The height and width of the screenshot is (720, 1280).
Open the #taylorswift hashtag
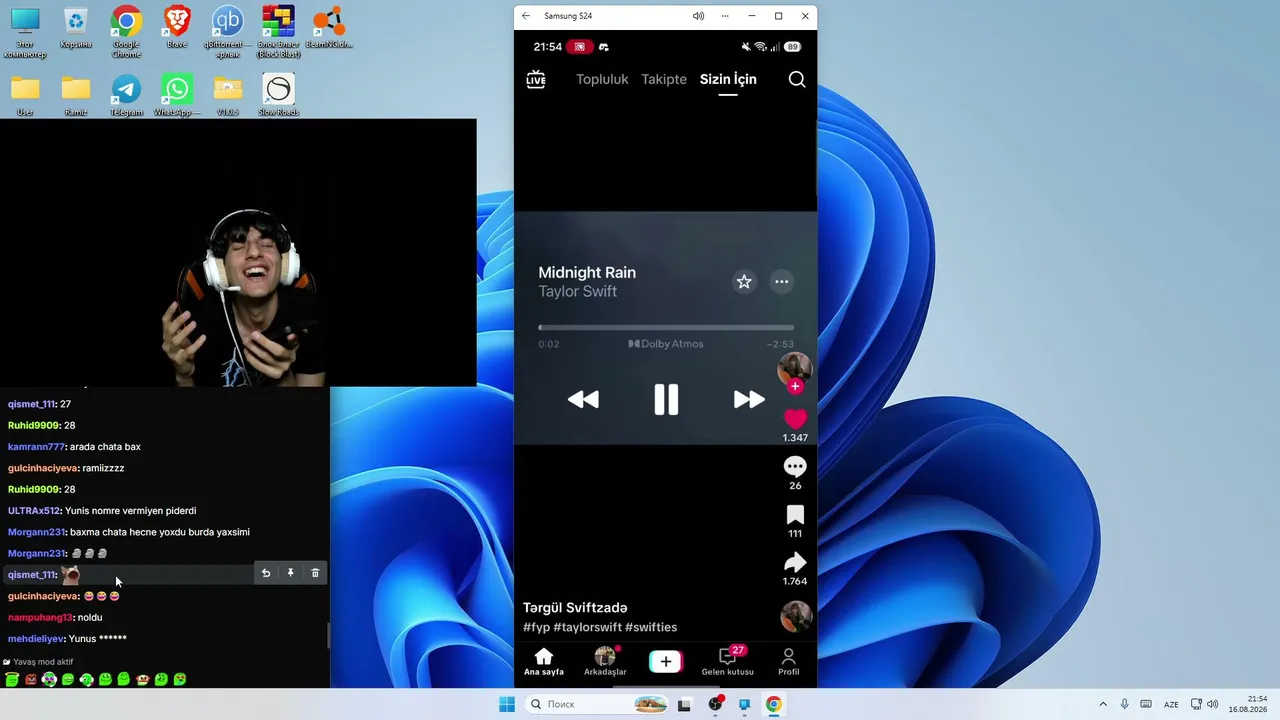point(587,627)
